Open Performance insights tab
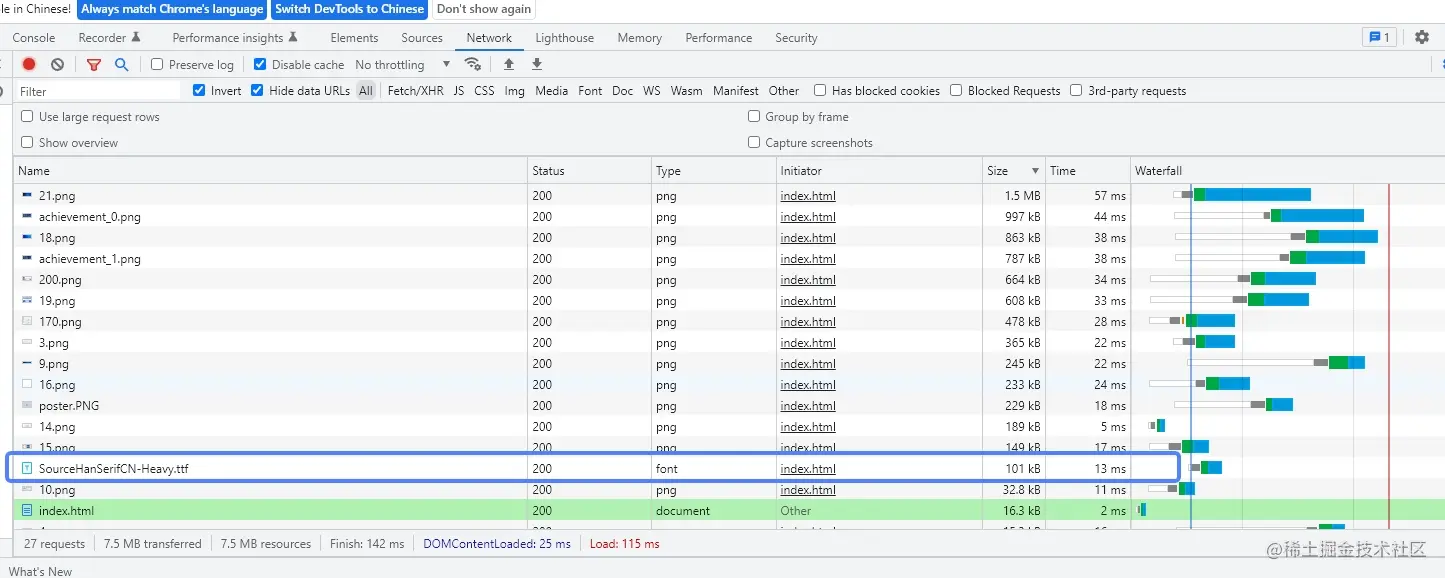This screenshot has height=578, width=1445. (235, 37)
